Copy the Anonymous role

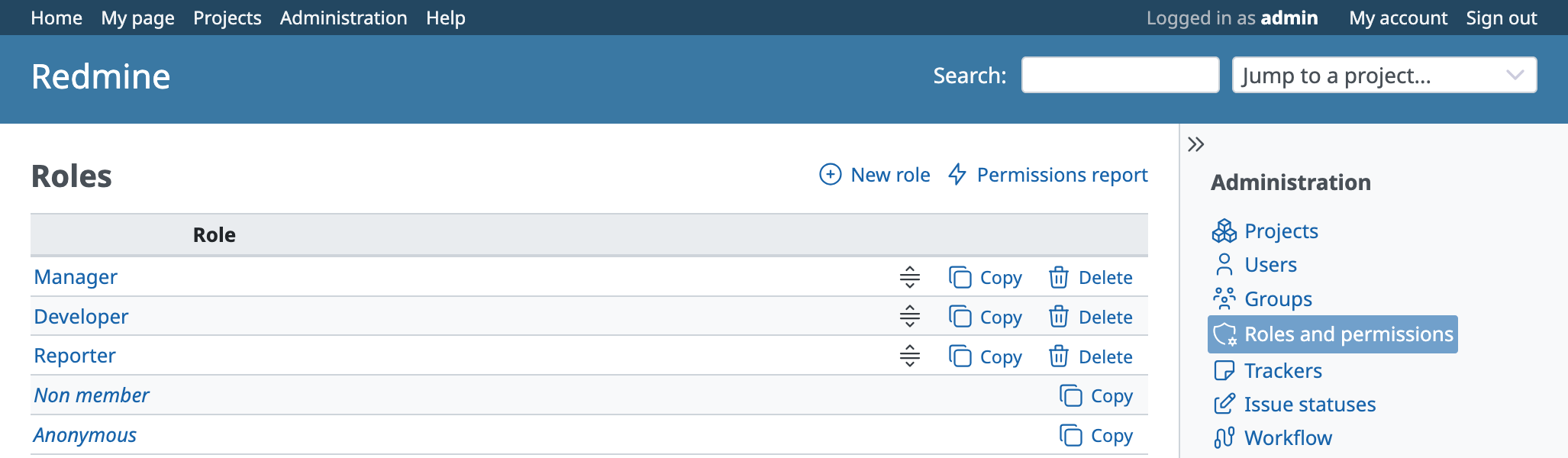tap(1096, 436)
